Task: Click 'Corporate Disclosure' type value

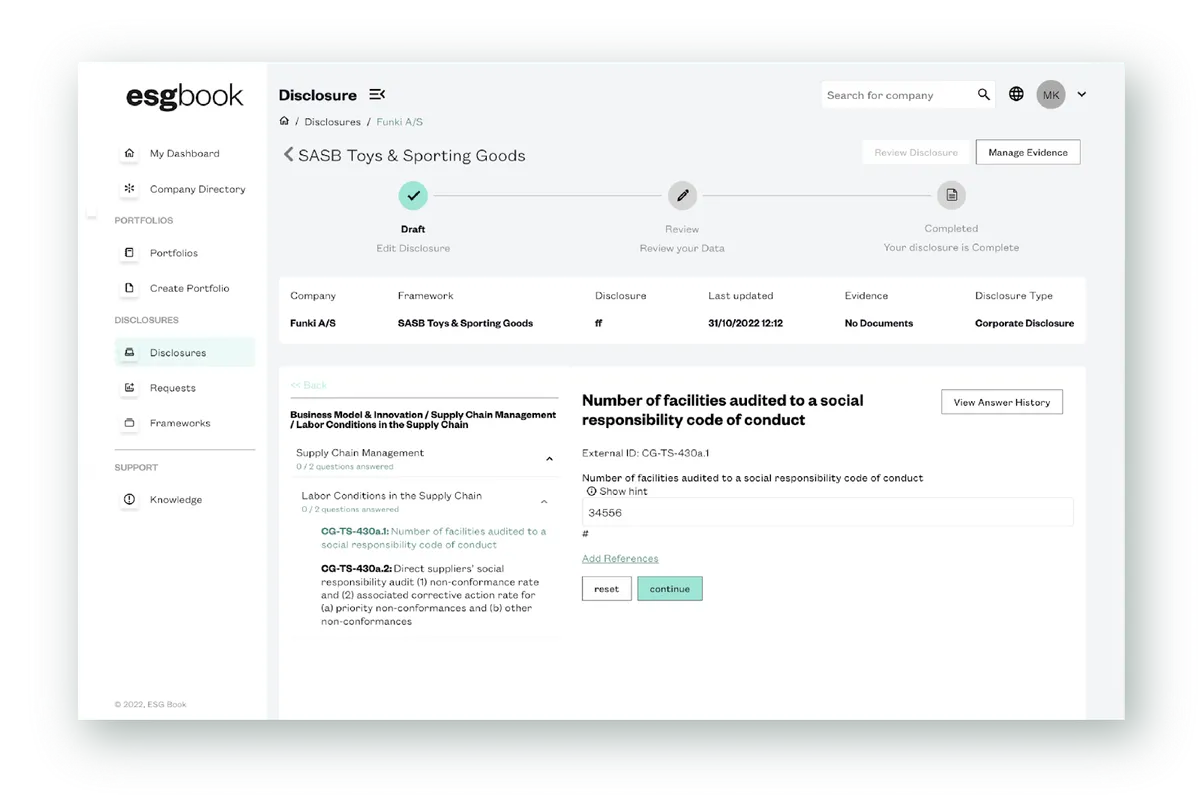Action: pos(1025,323)
